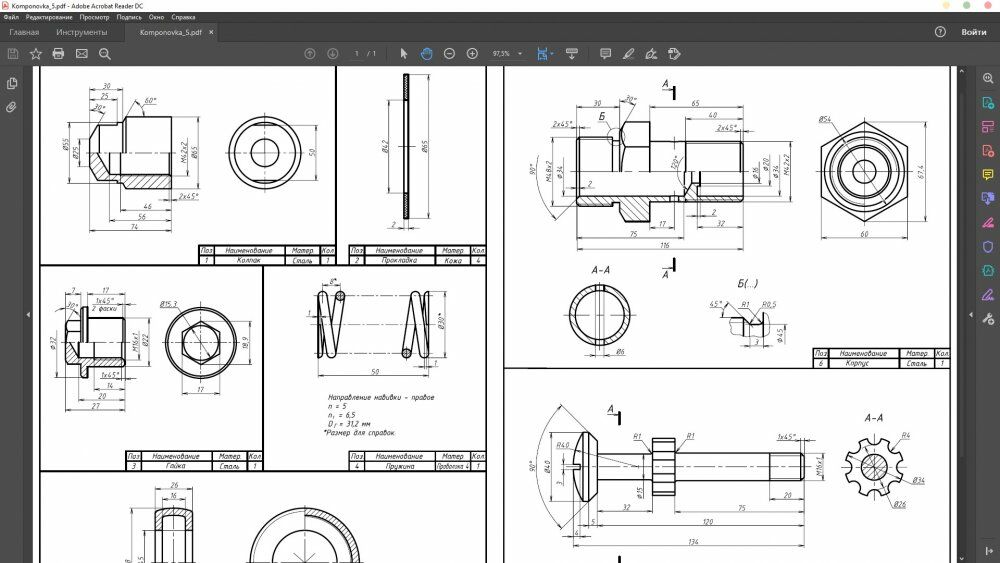Open the help question mark
1000x563 pixels.
(x=940, y=32)
